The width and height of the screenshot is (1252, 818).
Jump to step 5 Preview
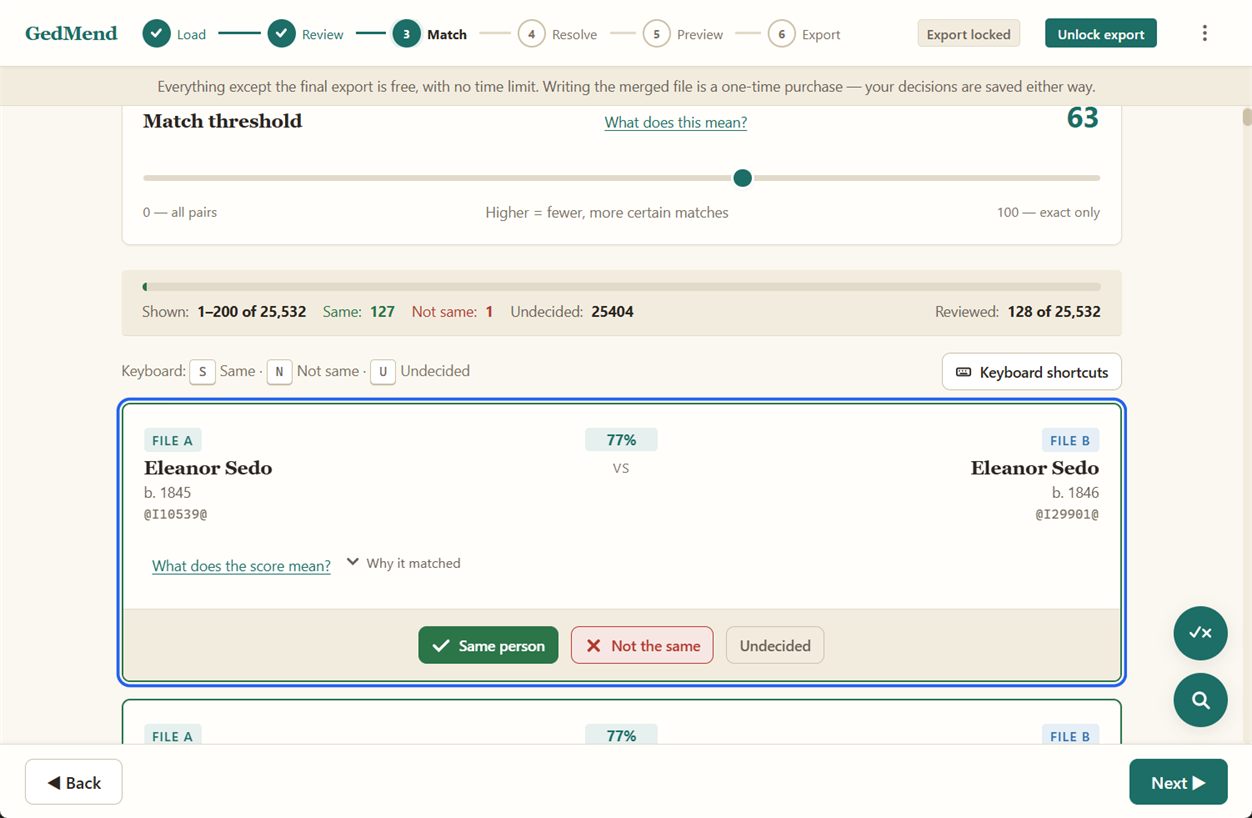click(683, 34)
